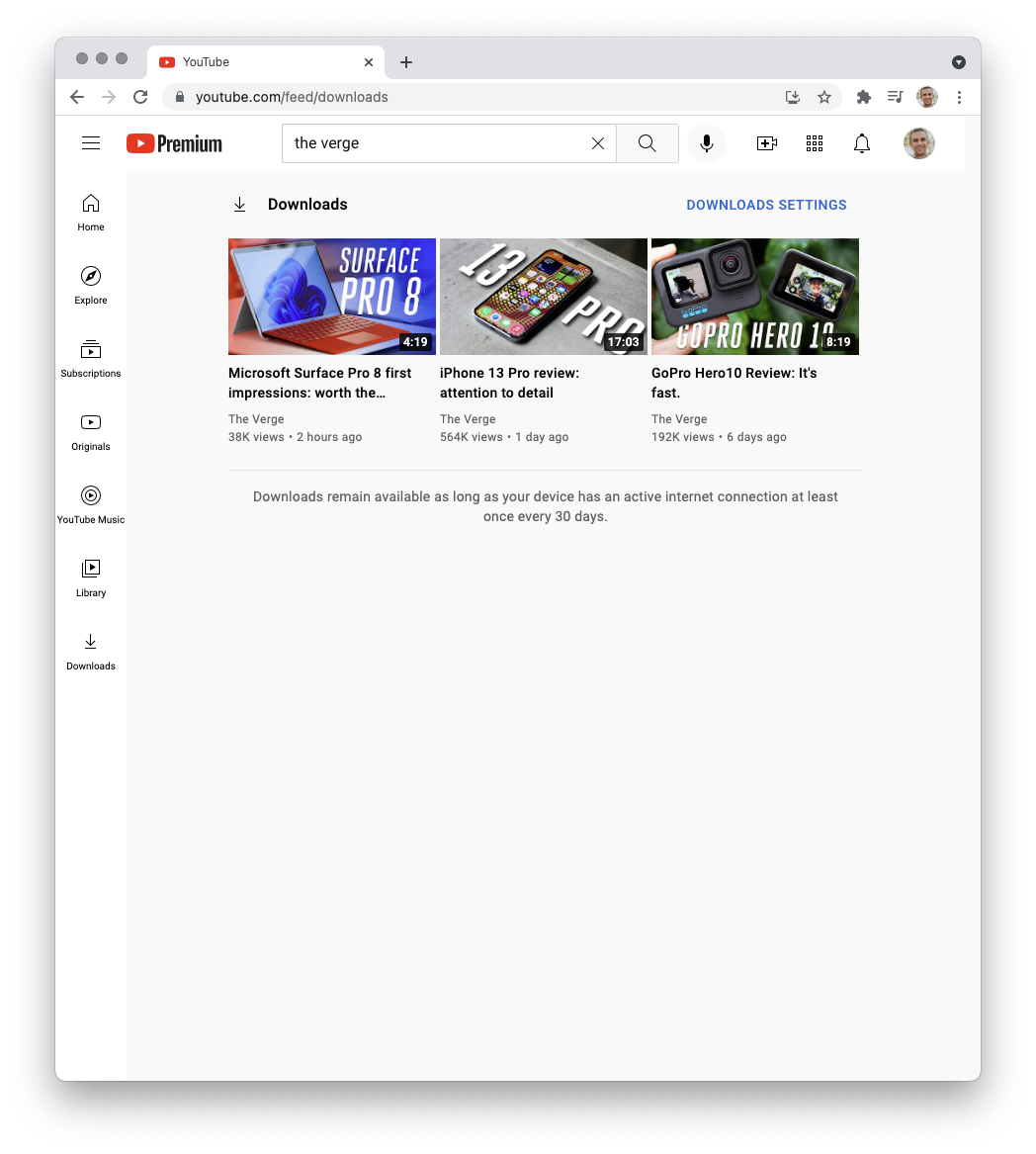
Task: Open the notifications bell
Action: (x=862, y=143)
